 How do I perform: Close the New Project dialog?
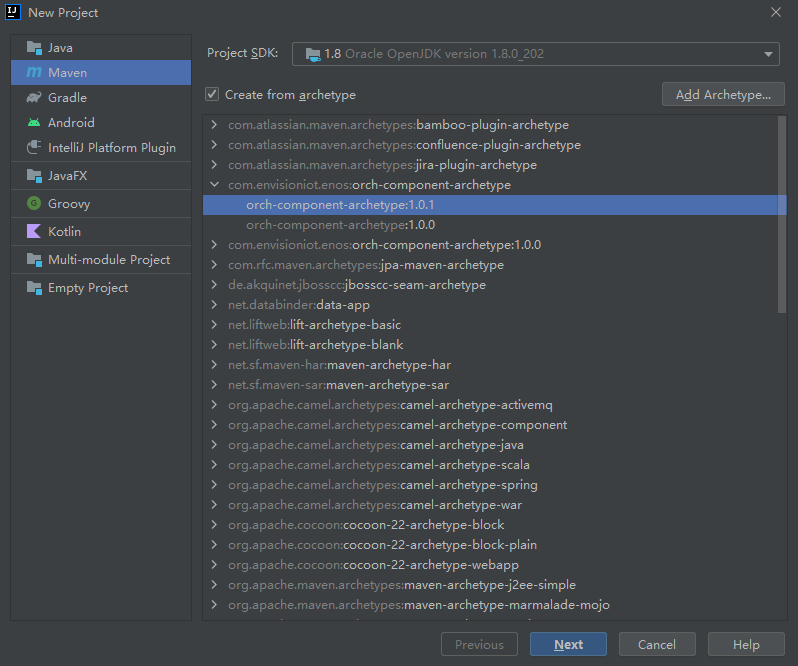[x=776, y=12]
